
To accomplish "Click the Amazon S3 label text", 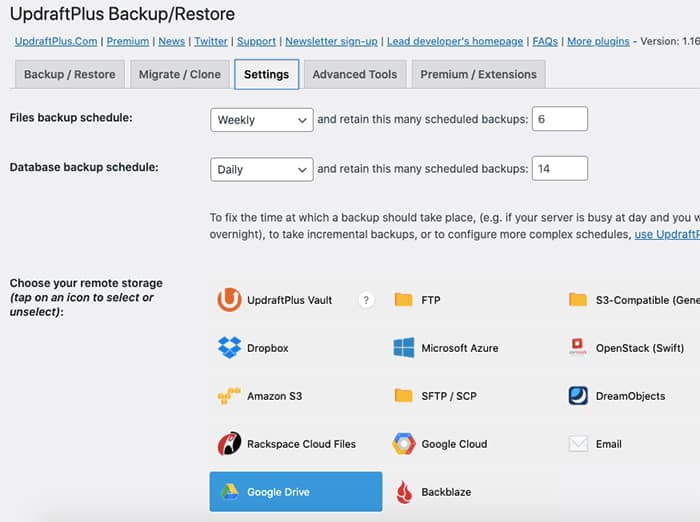I will pyautogui.click(x=275, y=396).
